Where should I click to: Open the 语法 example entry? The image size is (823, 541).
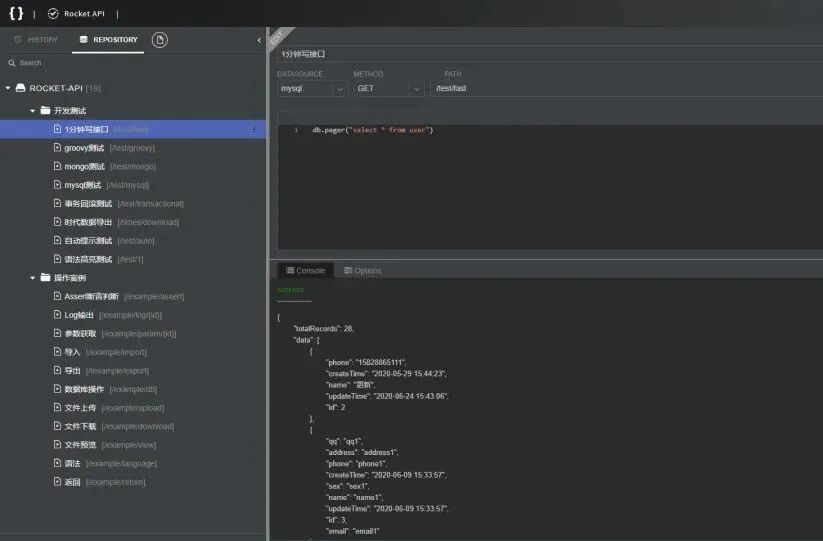coord(133,463)
